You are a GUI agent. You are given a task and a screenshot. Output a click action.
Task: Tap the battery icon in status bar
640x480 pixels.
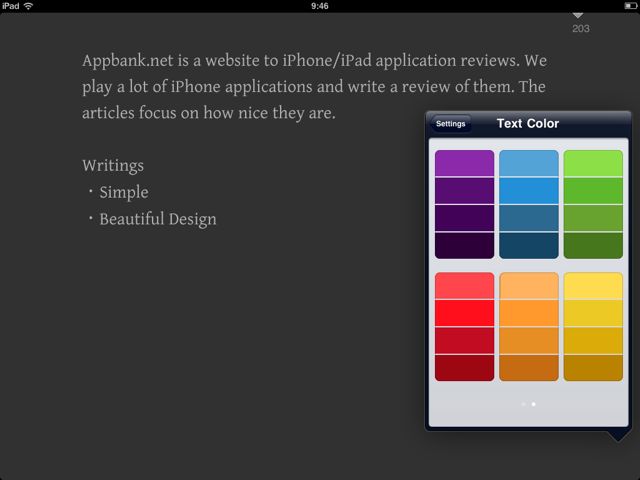tap(631, 6)
